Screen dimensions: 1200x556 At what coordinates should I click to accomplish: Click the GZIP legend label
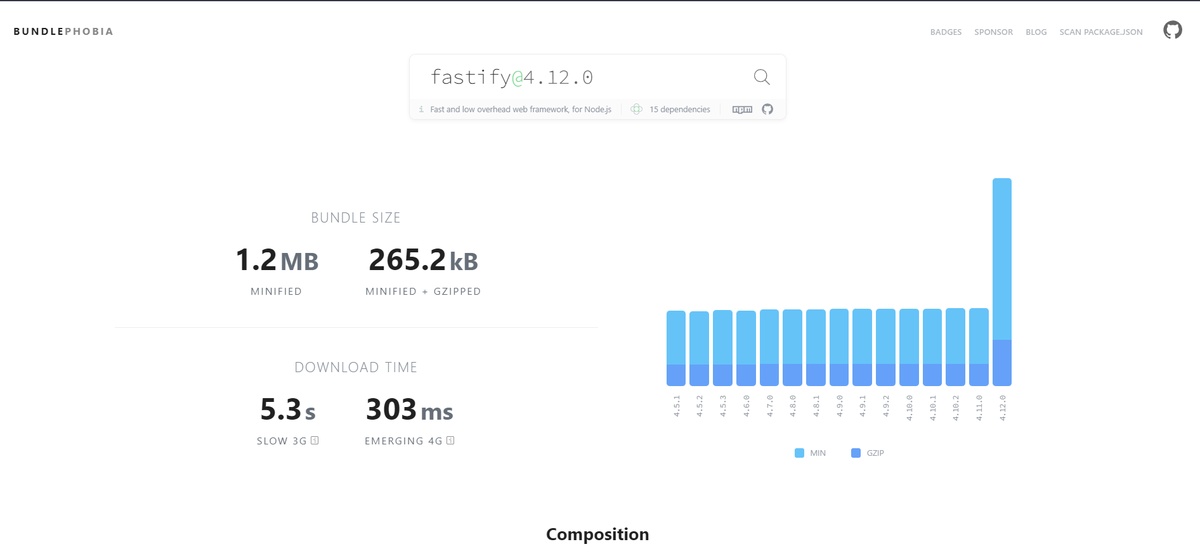coord(875,453)
